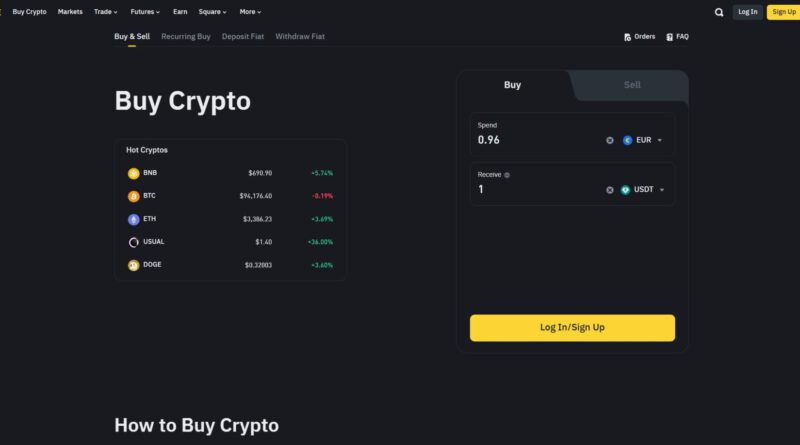Click the ETH coin icon
The image size is (800, 445).
pos(133,219)
